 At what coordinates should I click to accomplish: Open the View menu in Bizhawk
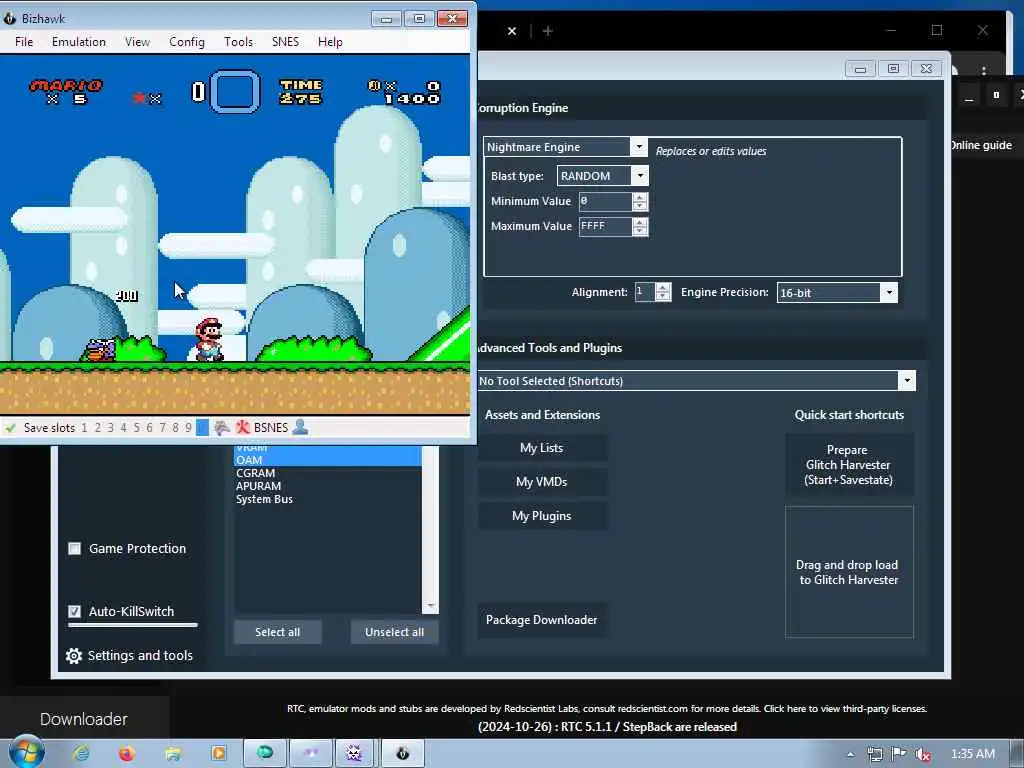137,42
